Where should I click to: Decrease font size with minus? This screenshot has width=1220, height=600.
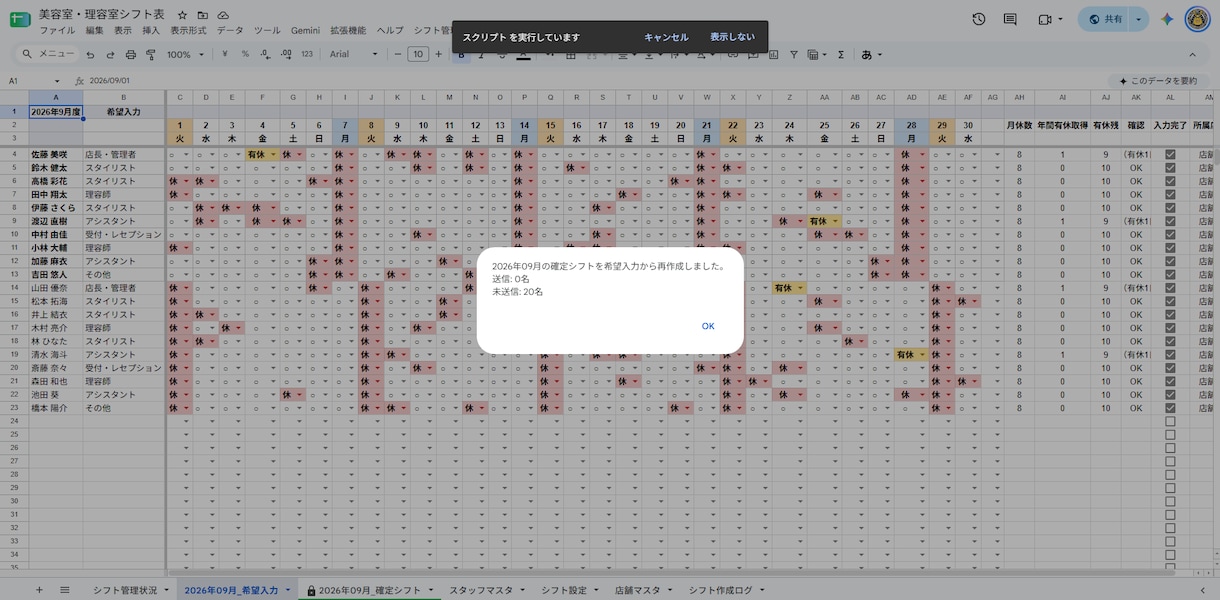(398, 54)
